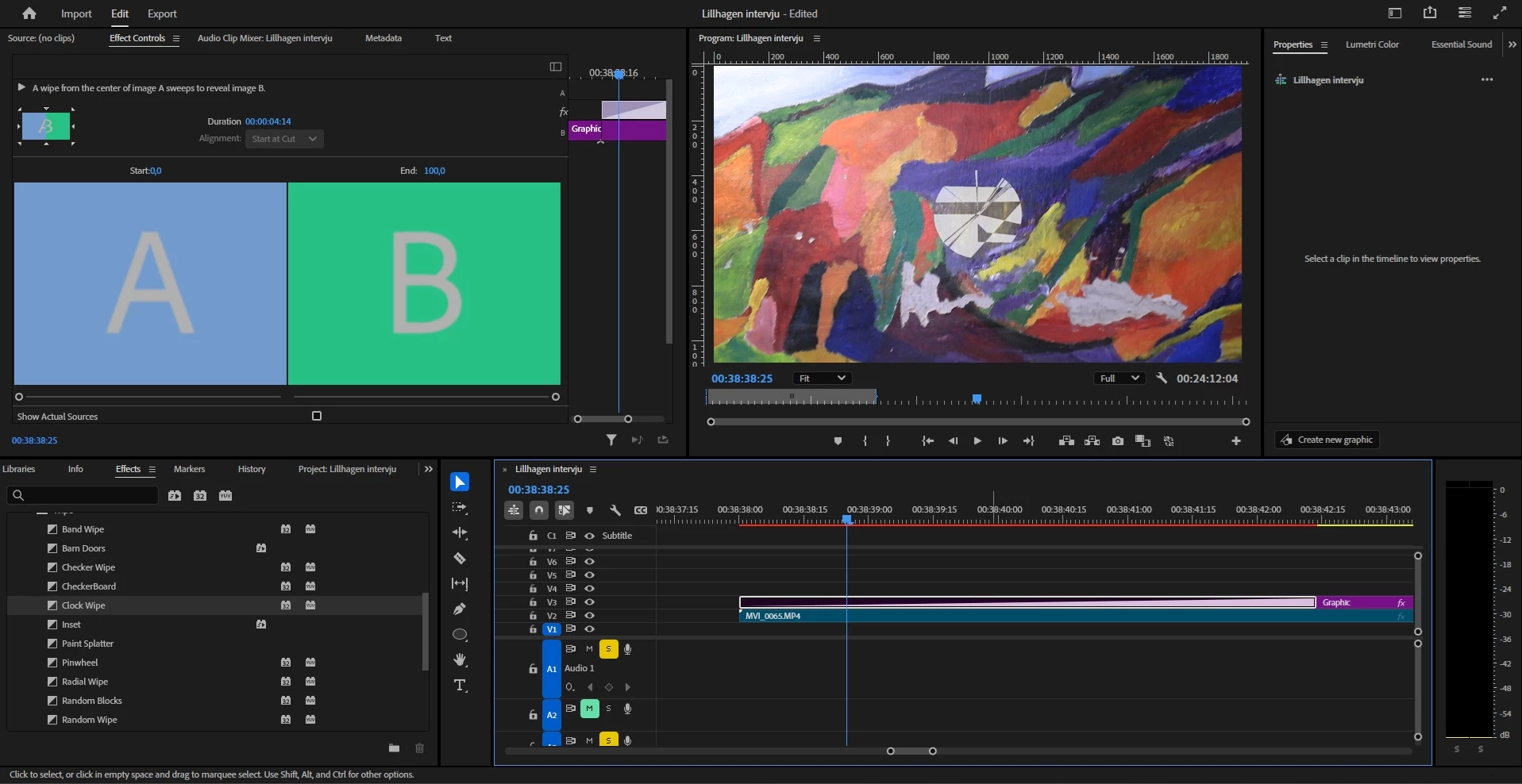Click Mark In in Program monitor
This screenshot has width=1522, height=784.
[x=865, y=441]
